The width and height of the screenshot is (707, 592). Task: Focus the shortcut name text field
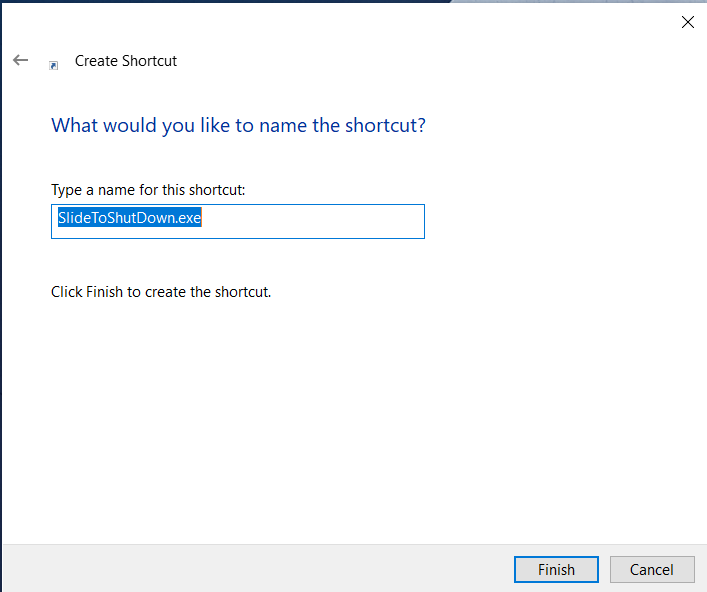[238, 221]
